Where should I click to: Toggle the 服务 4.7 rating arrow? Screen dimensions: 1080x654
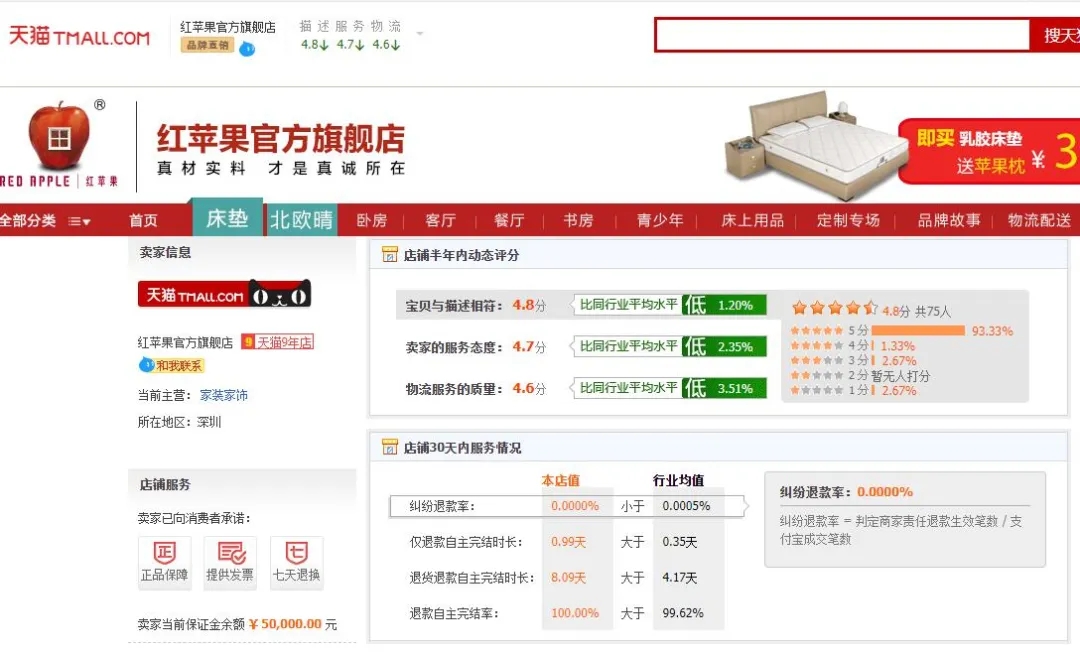coord(350,45)
